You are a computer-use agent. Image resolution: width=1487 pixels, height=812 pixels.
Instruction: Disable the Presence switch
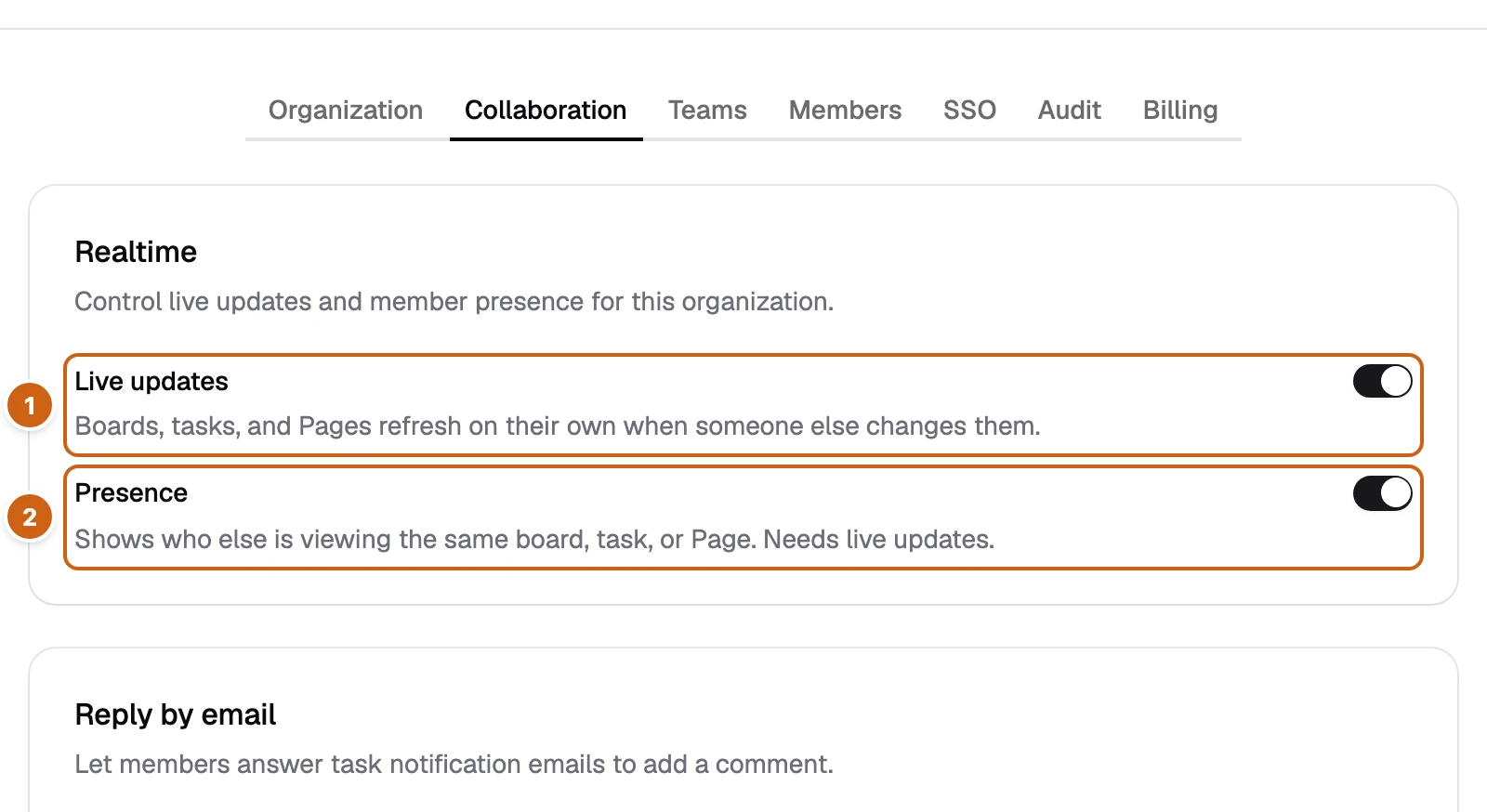1382,493
